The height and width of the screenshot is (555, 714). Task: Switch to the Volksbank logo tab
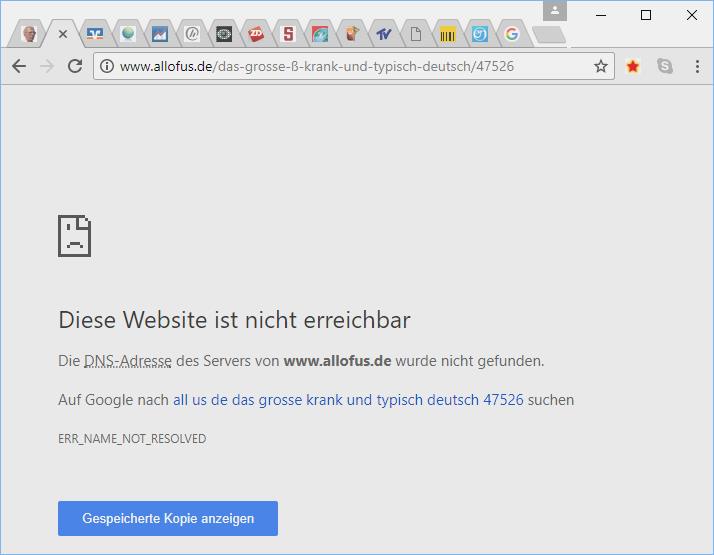[x=95, y=34]
